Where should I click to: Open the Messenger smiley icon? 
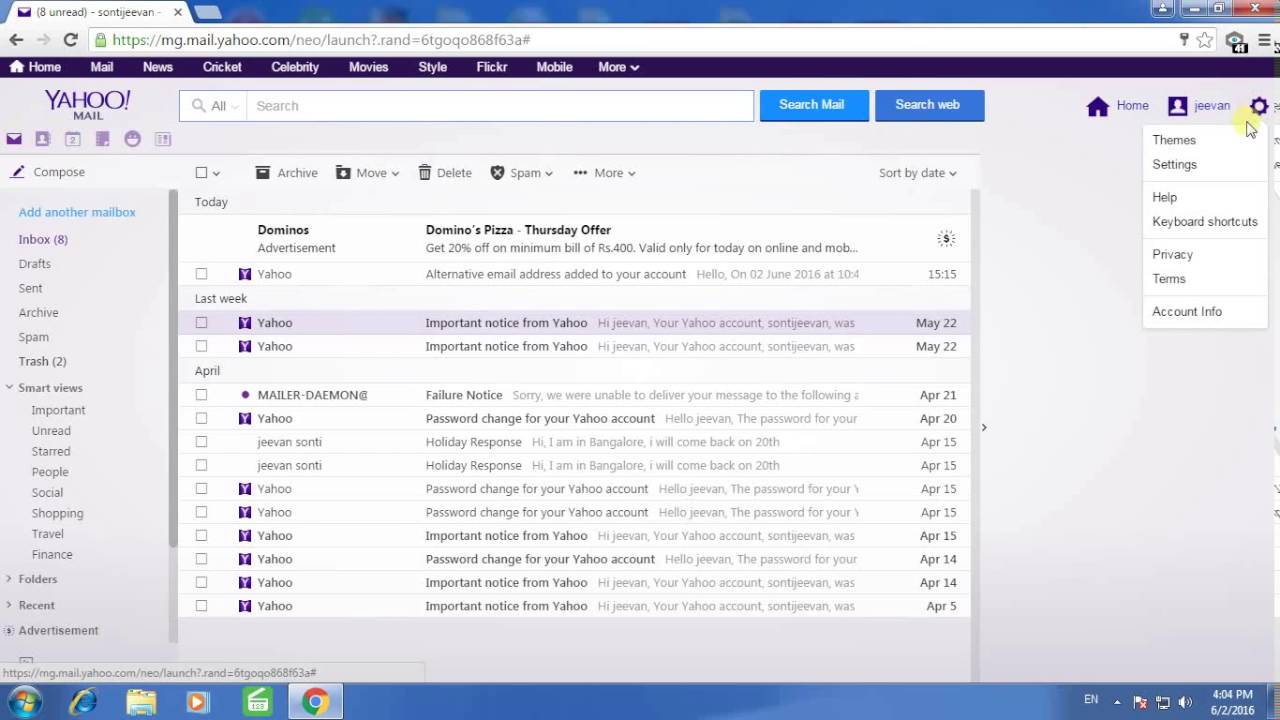click(x=132, y=139)
